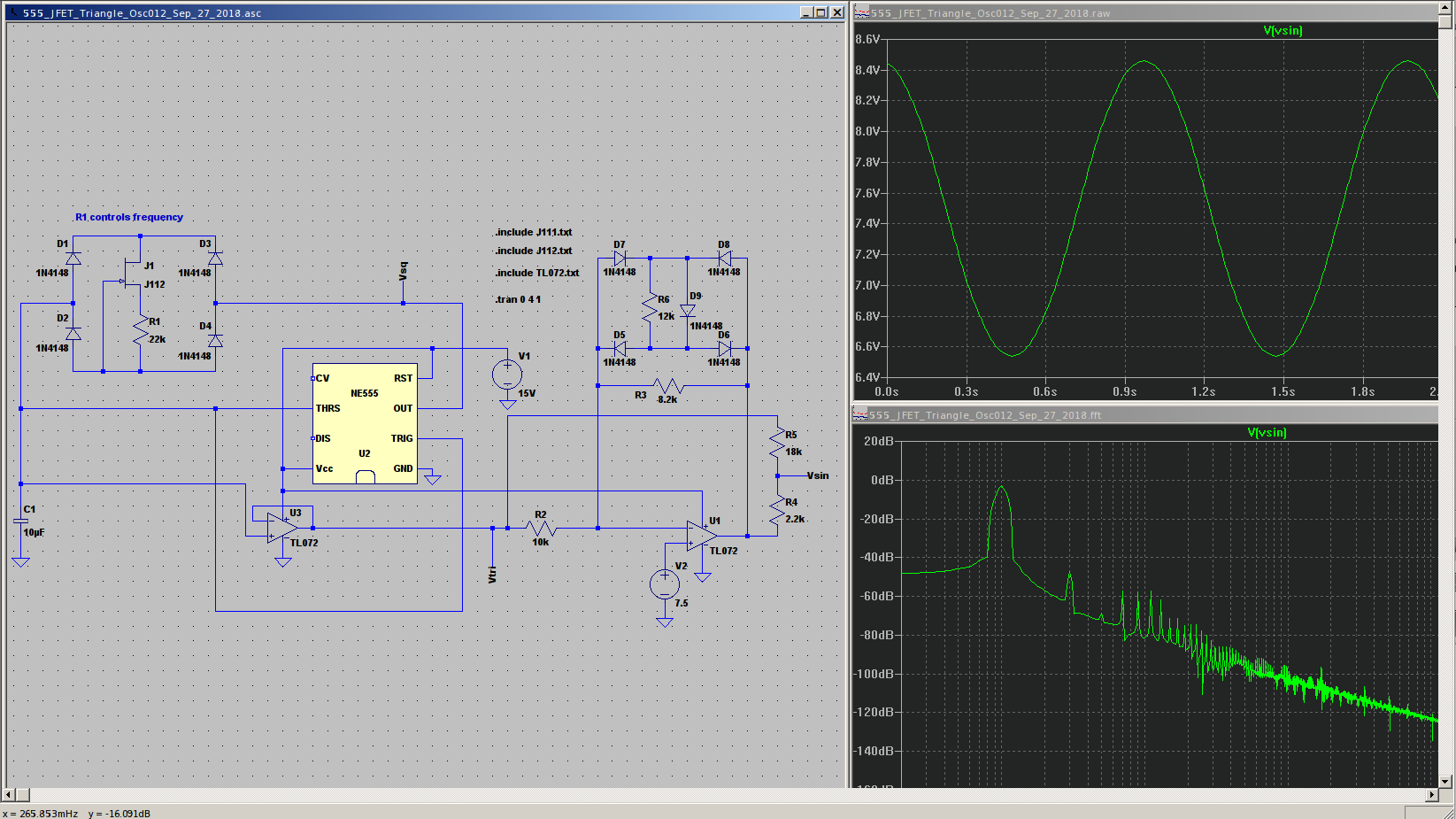Image resolution: width=1456 pixels, height=819 pixels.
Task: Click the 0dB axis label in FFT plot
Action: pos(882,480)
